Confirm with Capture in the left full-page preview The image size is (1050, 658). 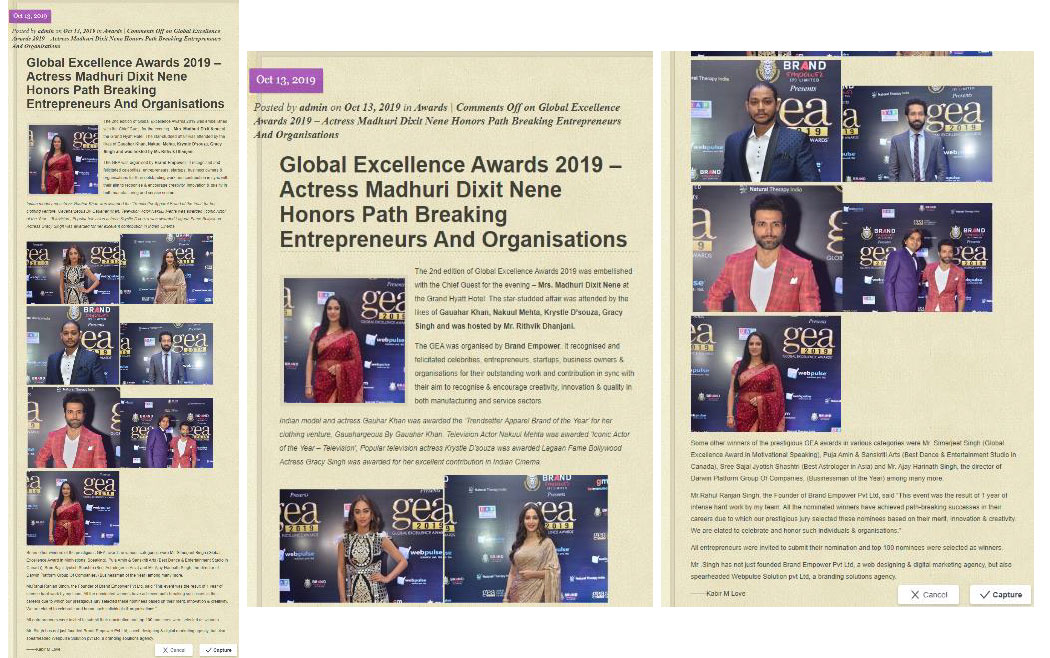pos(218,650)
